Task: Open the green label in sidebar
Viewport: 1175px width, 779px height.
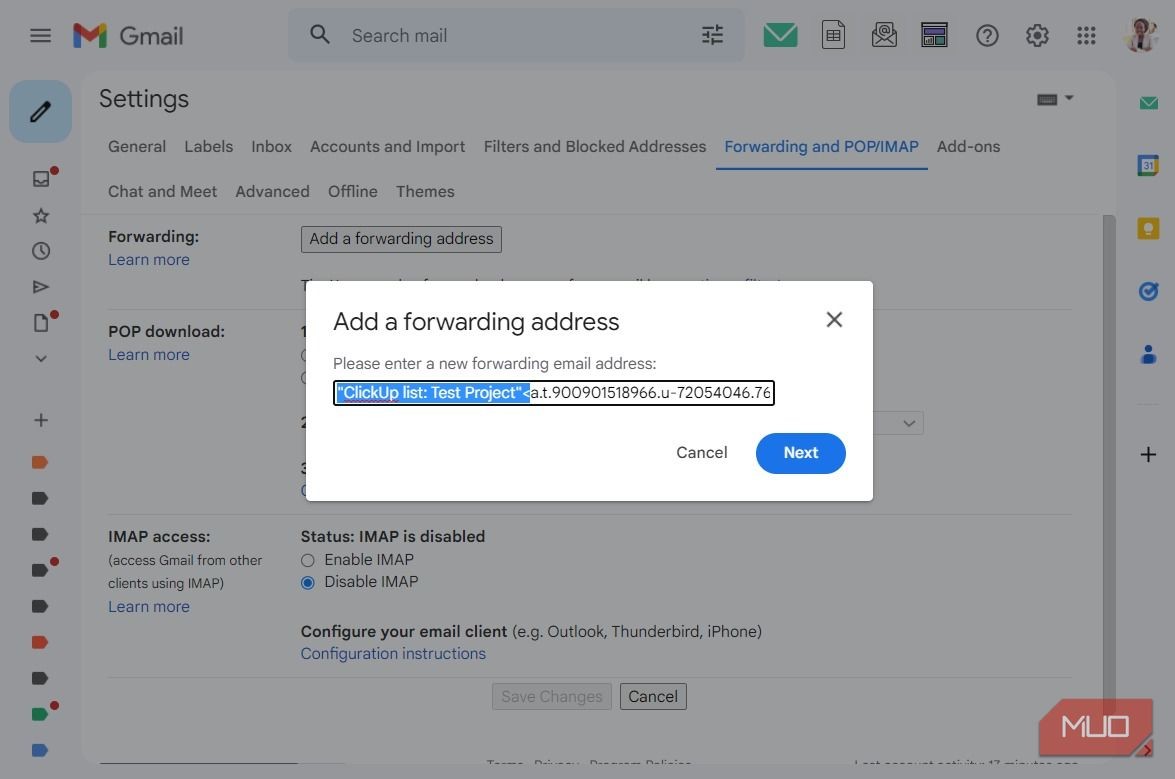Action: click(x=40, y=714)
